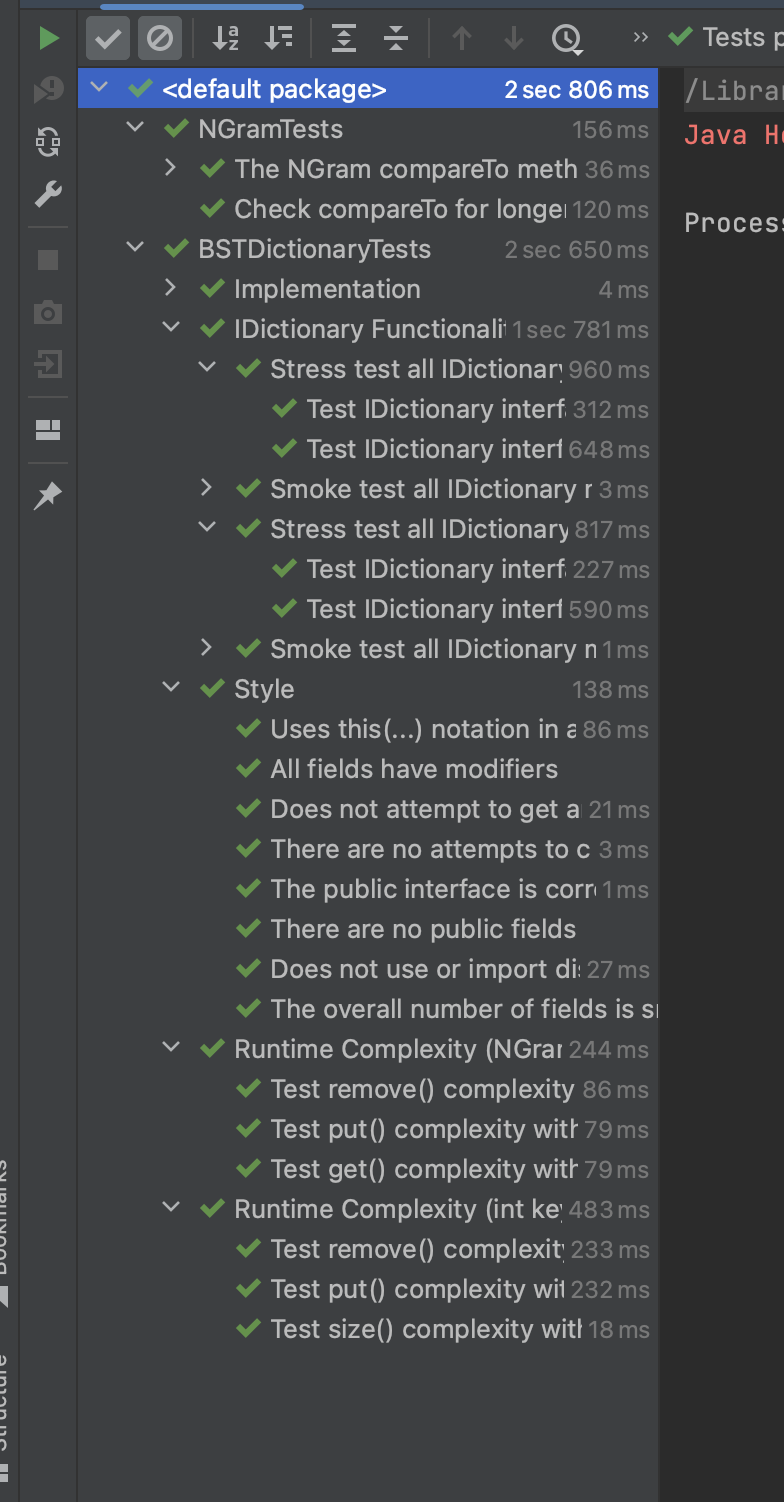
Task: Collapse the Style test group
Action: 171,689
